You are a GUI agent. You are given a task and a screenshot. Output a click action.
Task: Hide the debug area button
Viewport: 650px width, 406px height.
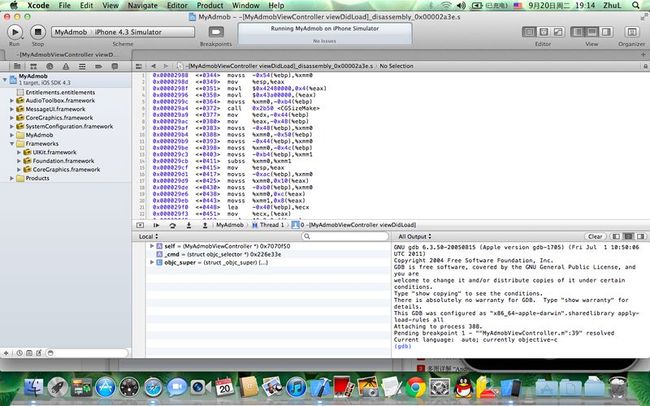point(140,225)
